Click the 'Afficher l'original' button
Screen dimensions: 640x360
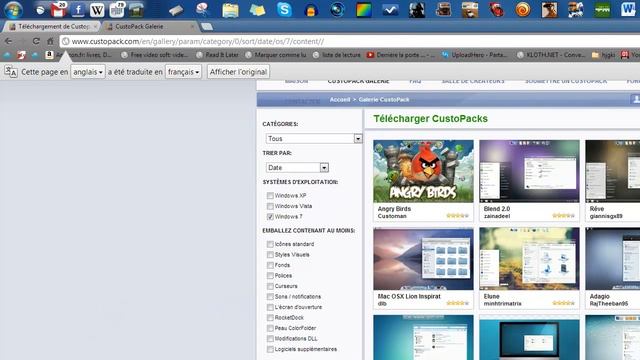point(238,72)
